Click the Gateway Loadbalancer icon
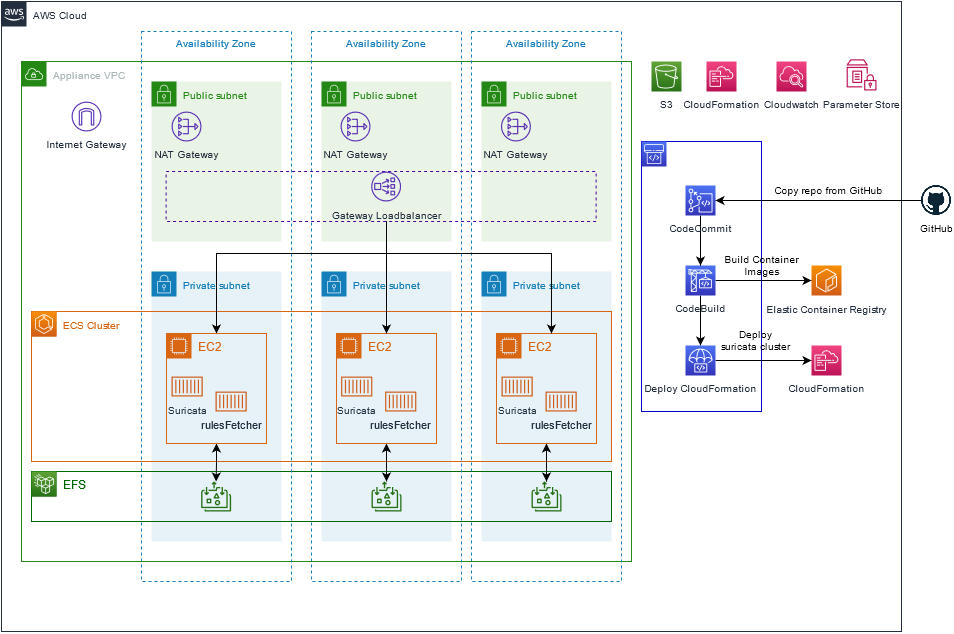Image resolution: width=954 pixels, height=634 pixels. [x=386, y=187]
